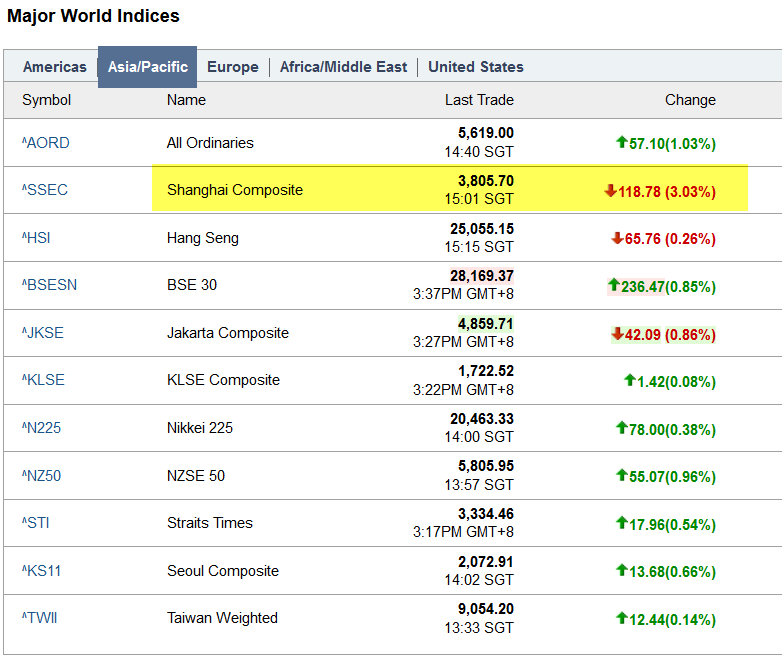Open the ^SSEC symbol link

tap(45, 190)
